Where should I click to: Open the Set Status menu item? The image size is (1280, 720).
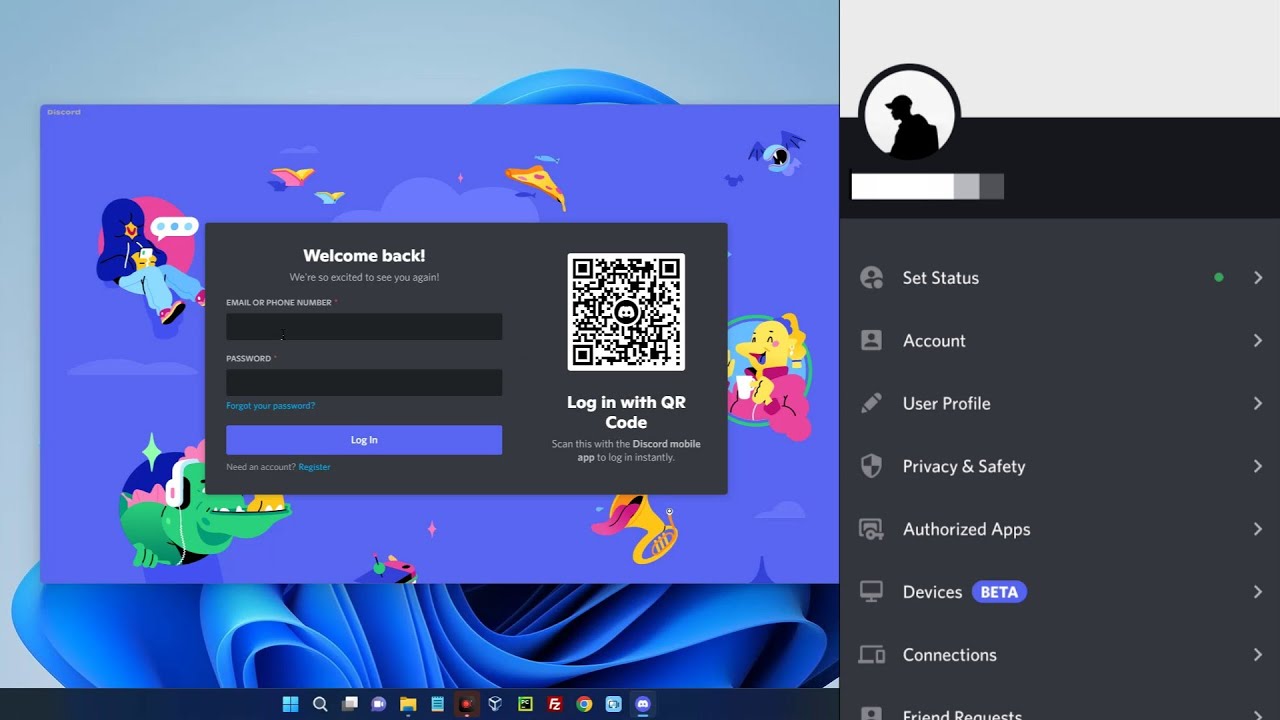[x=1060, y=278]
